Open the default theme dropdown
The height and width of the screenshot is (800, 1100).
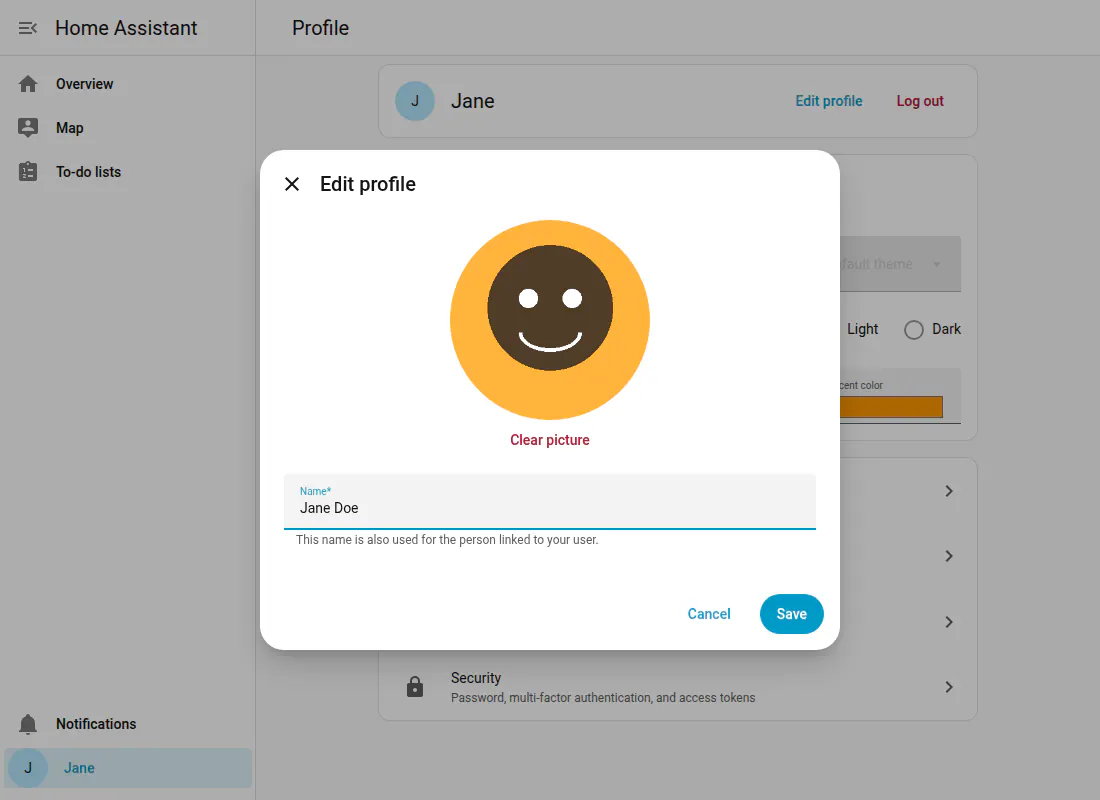pos(900,264)
